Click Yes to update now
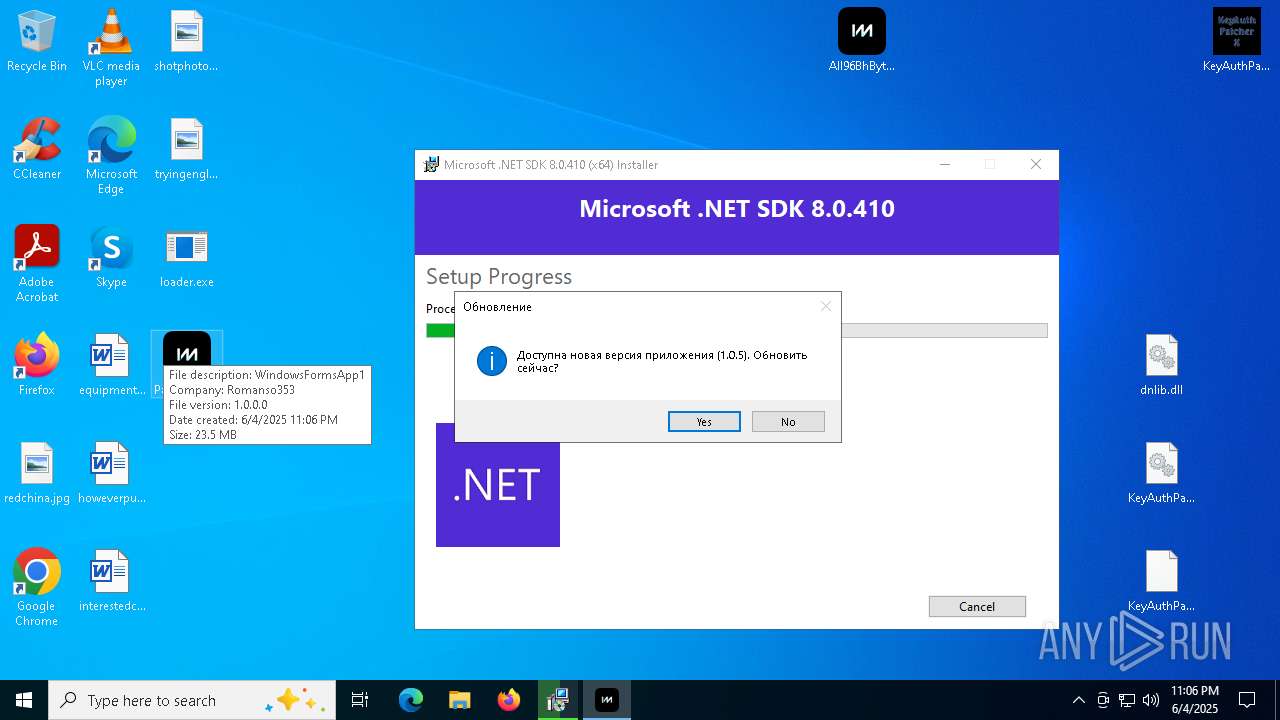The image size is (1280, 720). click(704, 422)
